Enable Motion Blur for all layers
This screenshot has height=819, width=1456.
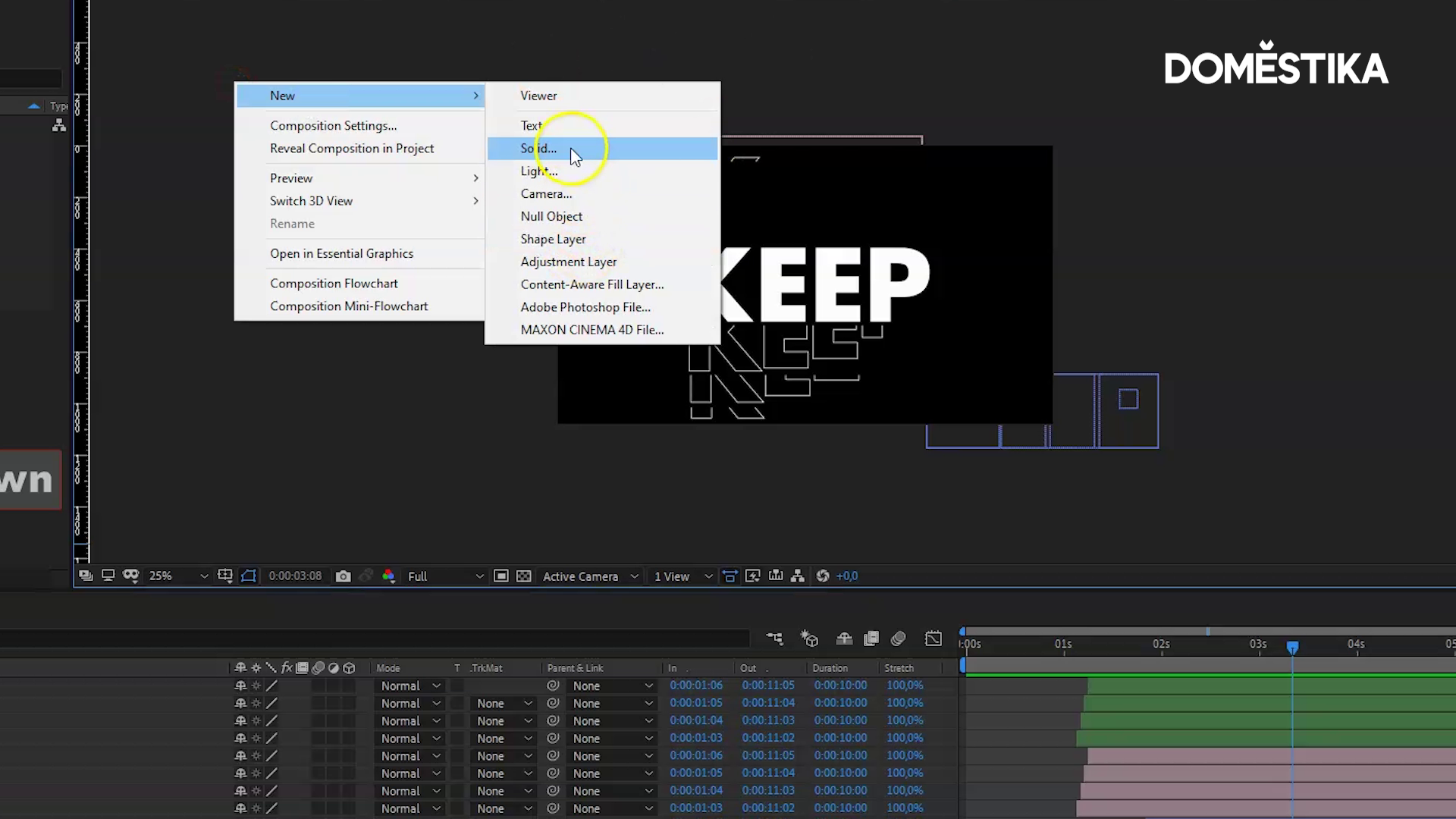pyautogui.click(x=899, y=639)
